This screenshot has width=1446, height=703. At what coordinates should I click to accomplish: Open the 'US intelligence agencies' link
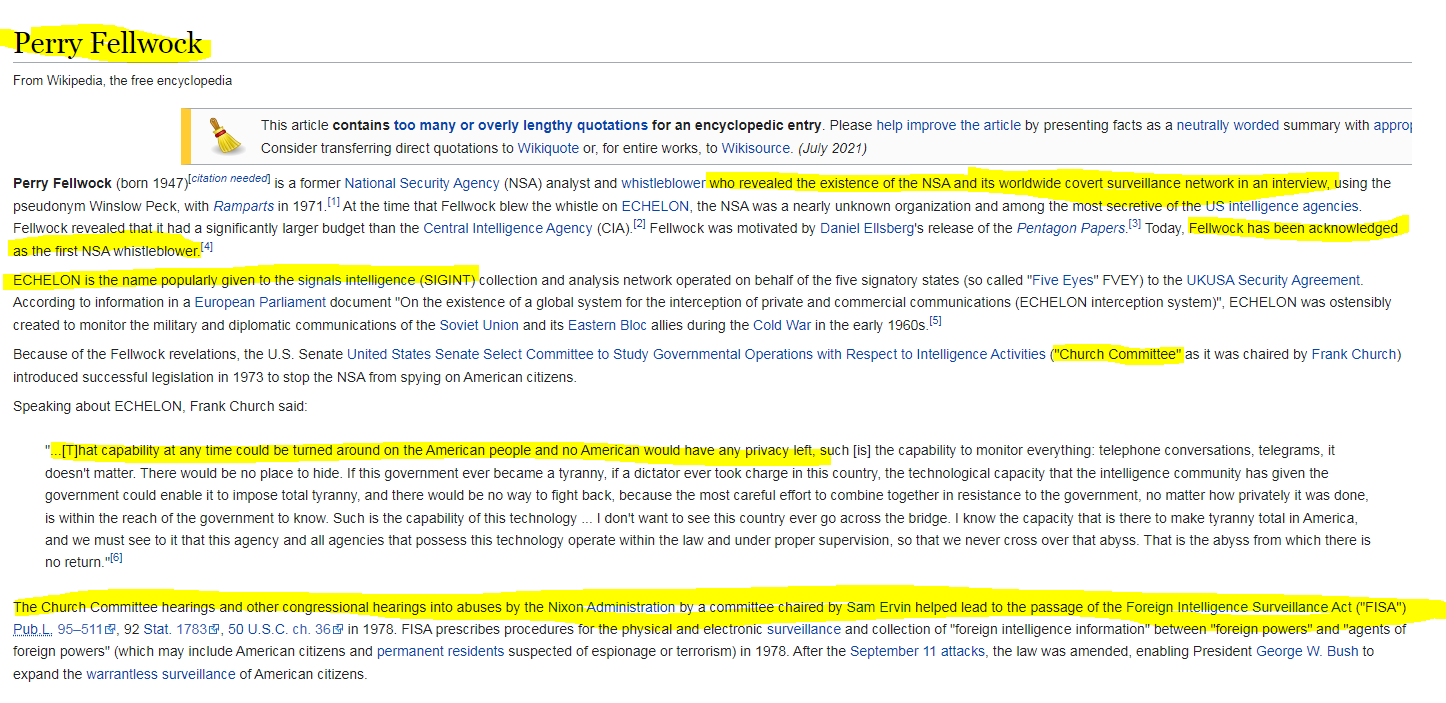coord(1281,206)
